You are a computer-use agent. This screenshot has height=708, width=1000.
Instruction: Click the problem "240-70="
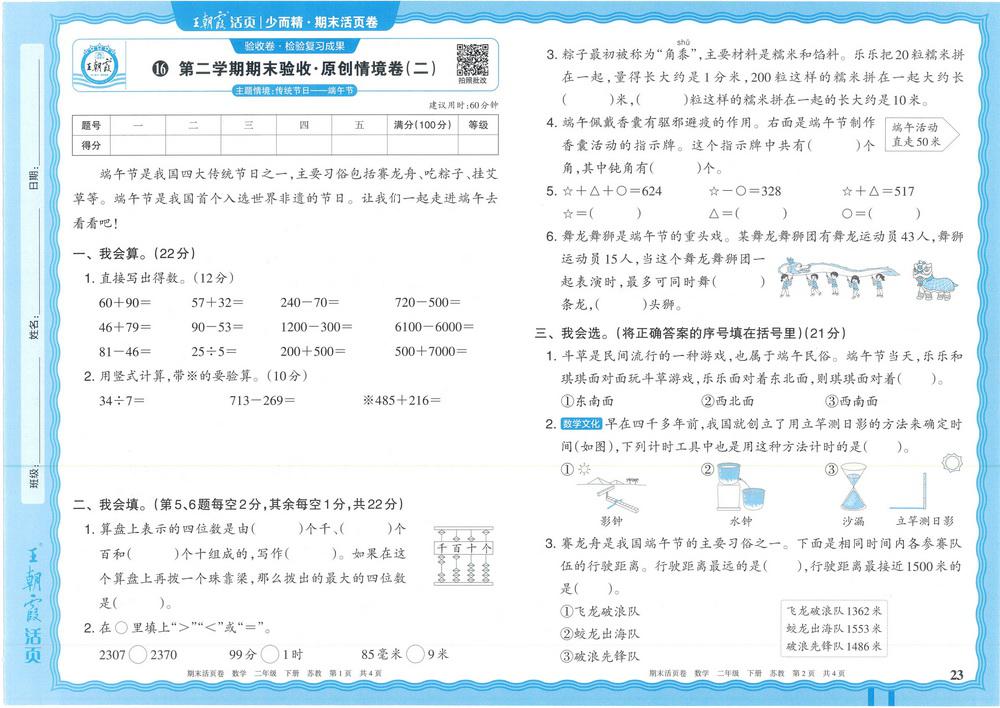310,302
